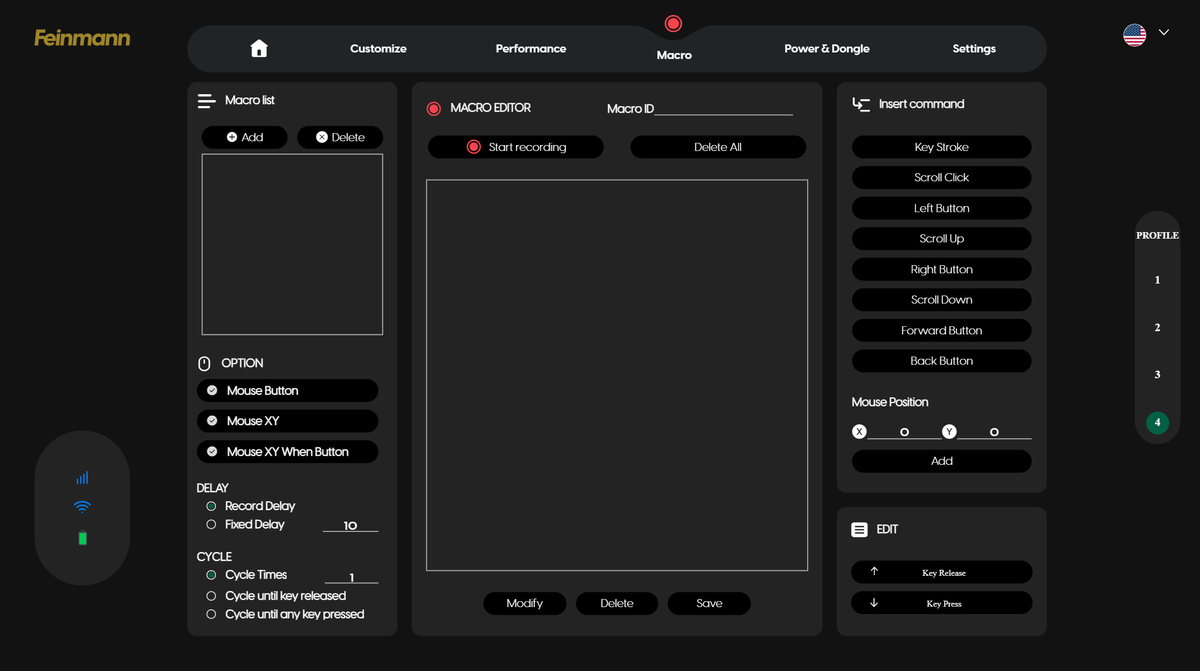Screen dimensions: 1200x671
Task: Go to the Home icon tab
Action: pyautogui.click(x=259, y=48)
